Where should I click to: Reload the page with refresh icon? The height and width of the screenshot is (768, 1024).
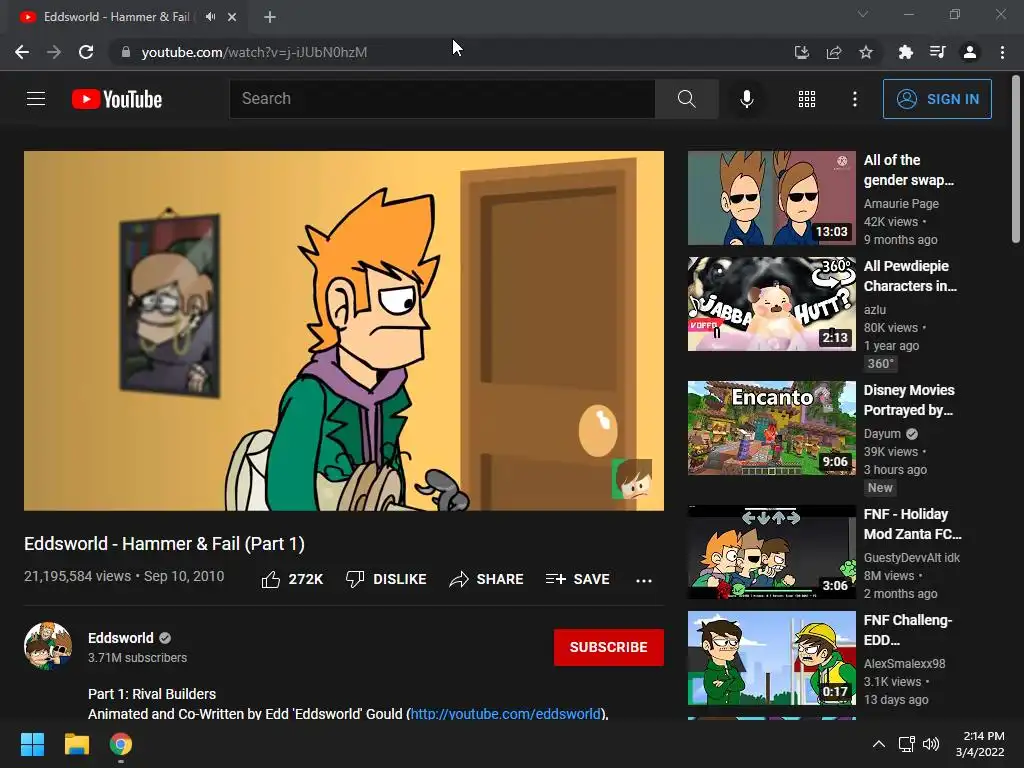click(86, 52)
